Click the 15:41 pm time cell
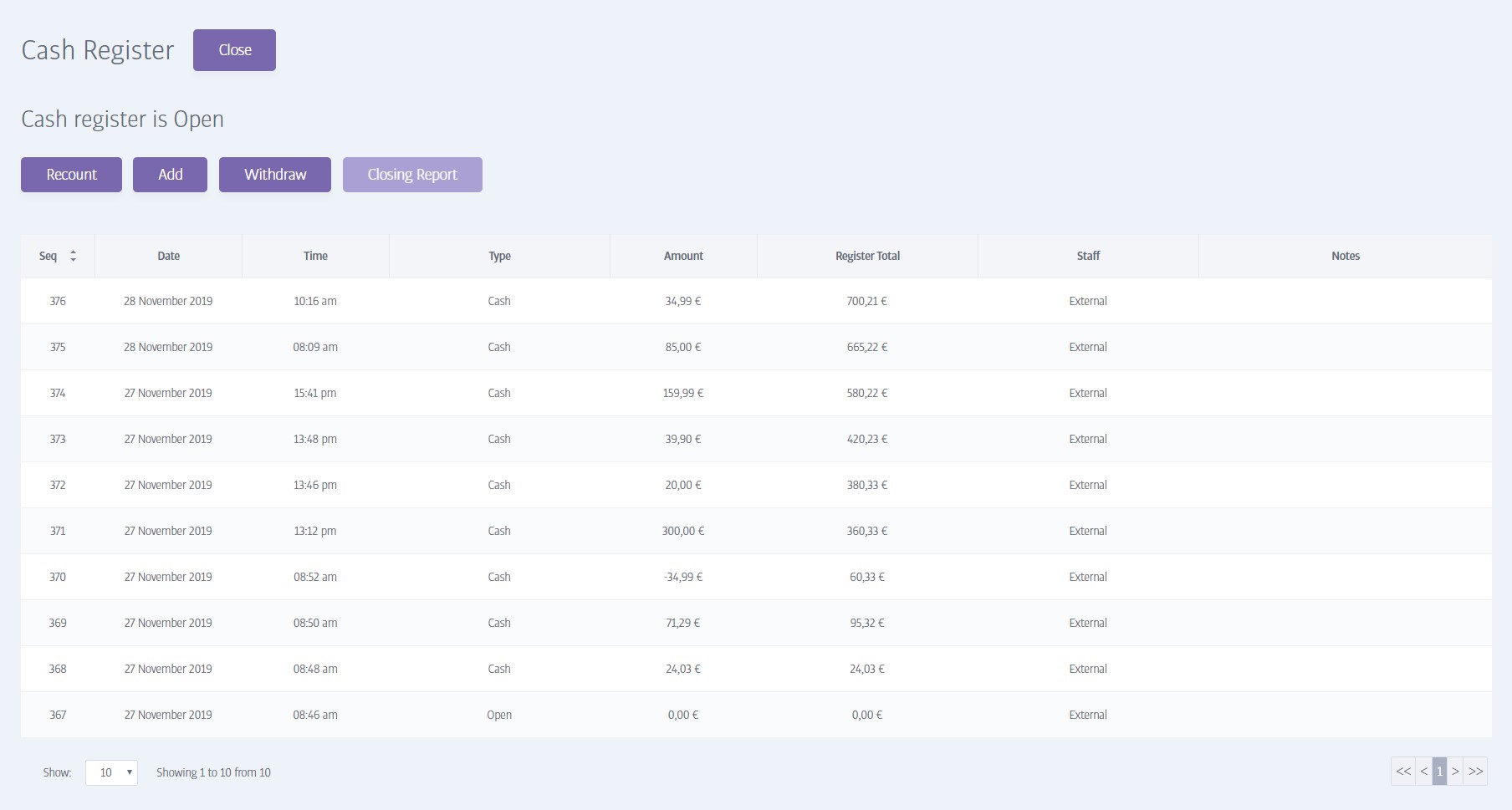The image size is (1512, 810). 315,393
